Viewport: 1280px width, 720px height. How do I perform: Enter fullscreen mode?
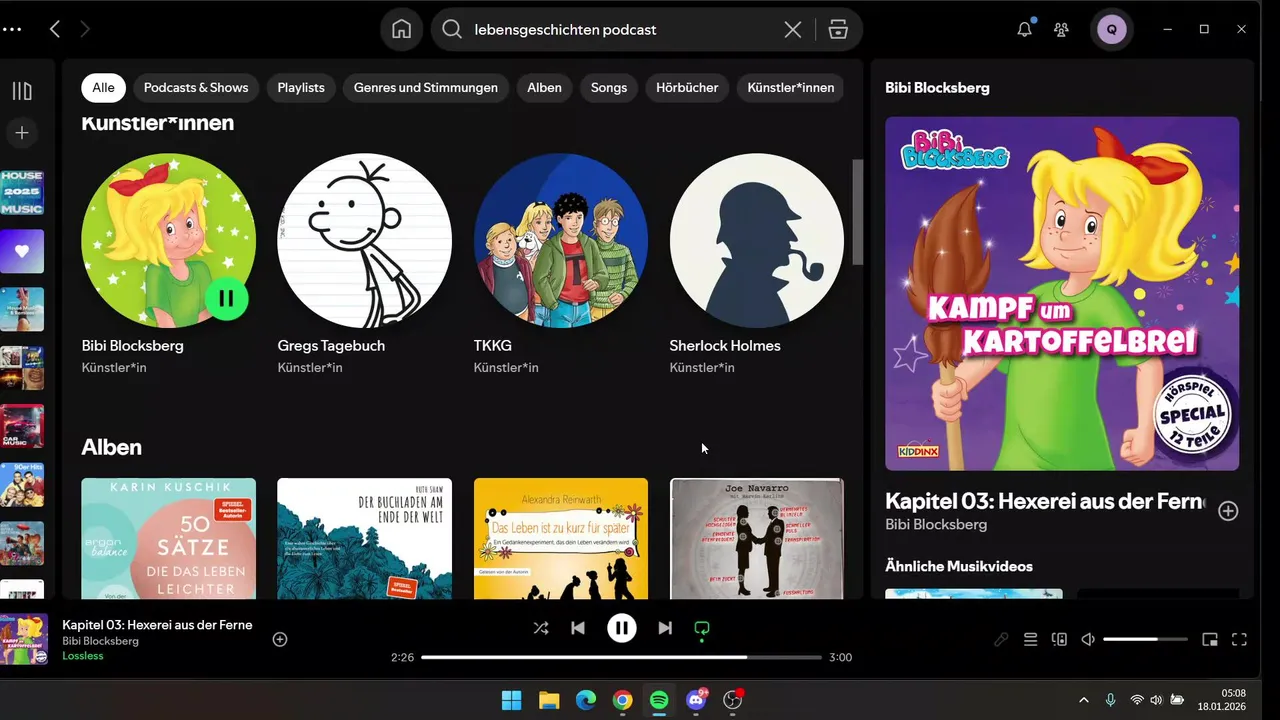[x=1239, y=639]
